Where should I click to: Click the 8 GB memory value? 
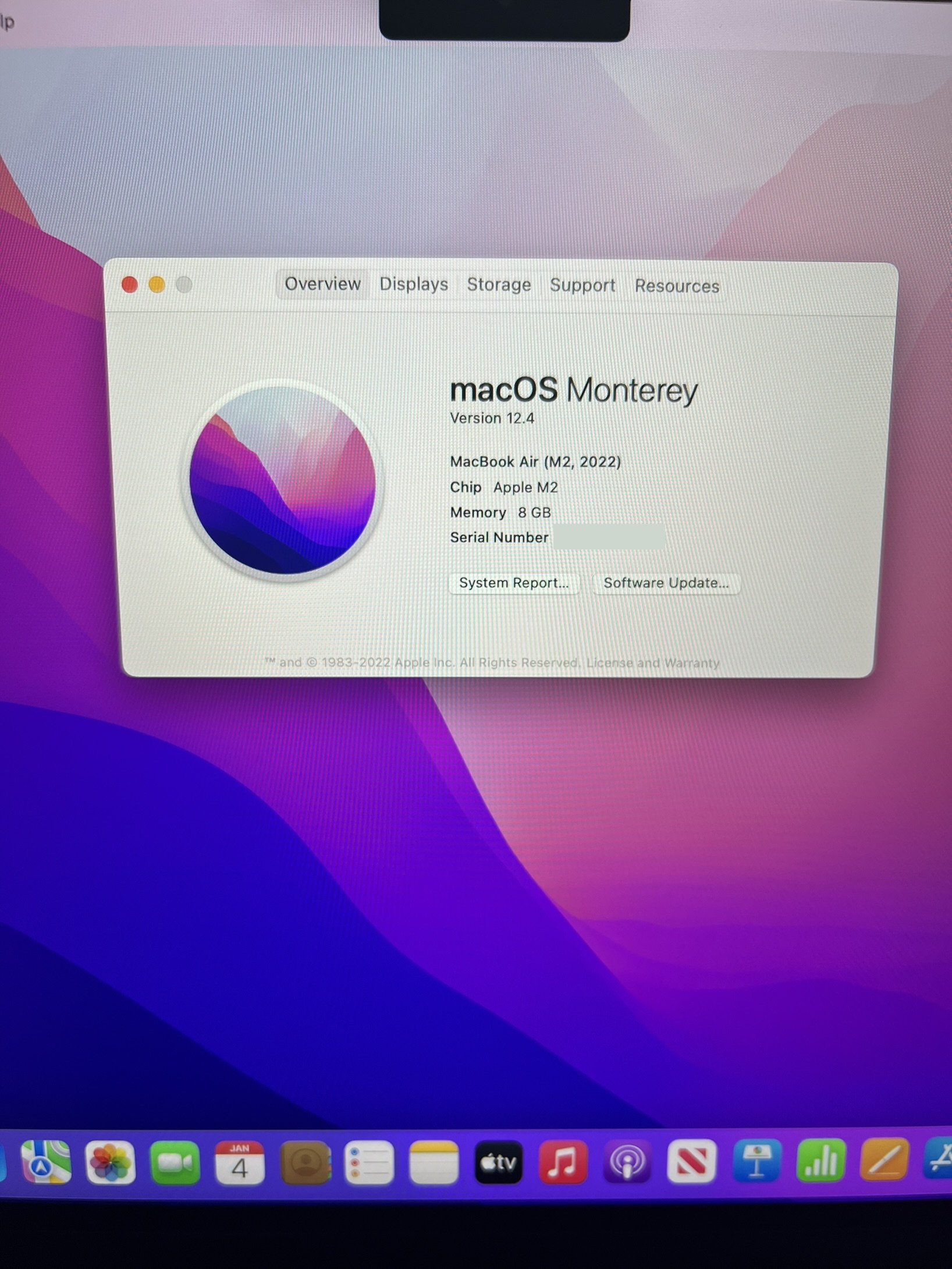tap(534, 513)
